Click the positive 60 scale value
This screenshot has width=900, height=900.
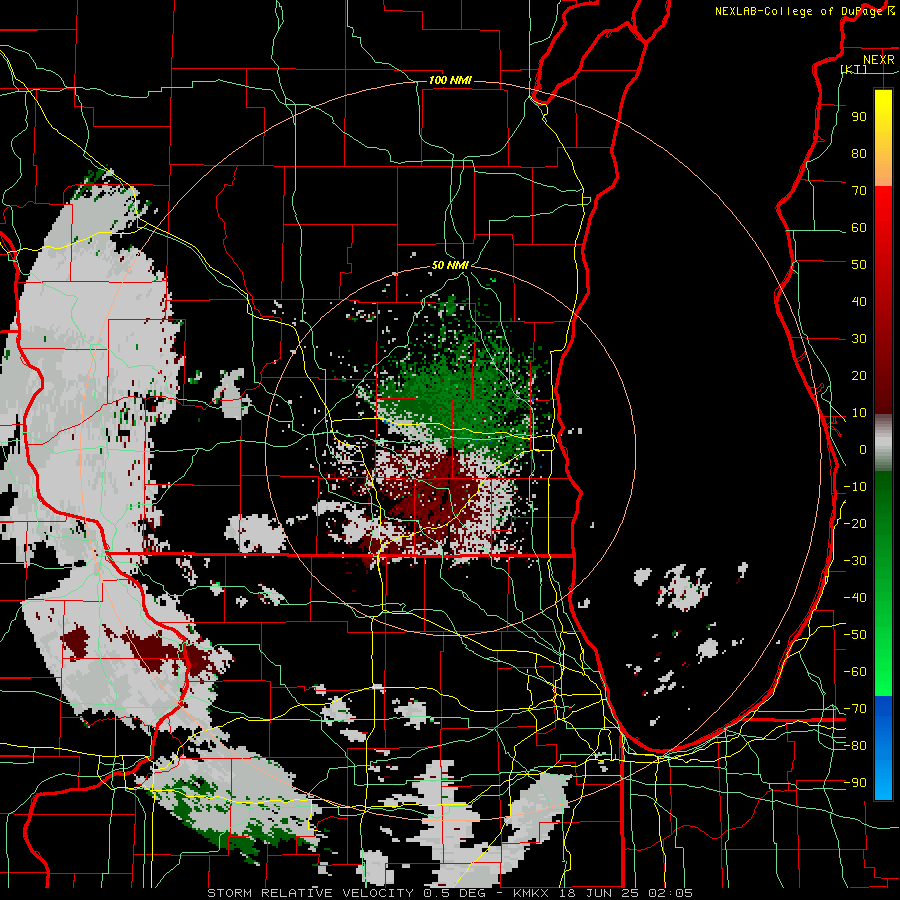click(859, 228)
